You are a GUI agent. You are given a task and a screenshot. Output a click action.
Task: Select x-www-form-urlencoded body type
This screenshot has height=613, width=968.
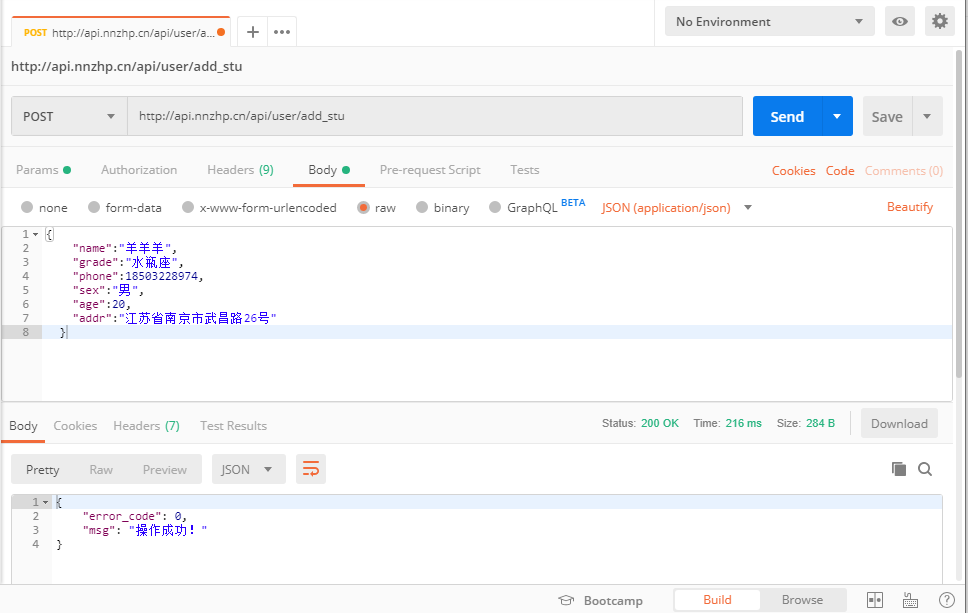[x=259, y=207]
